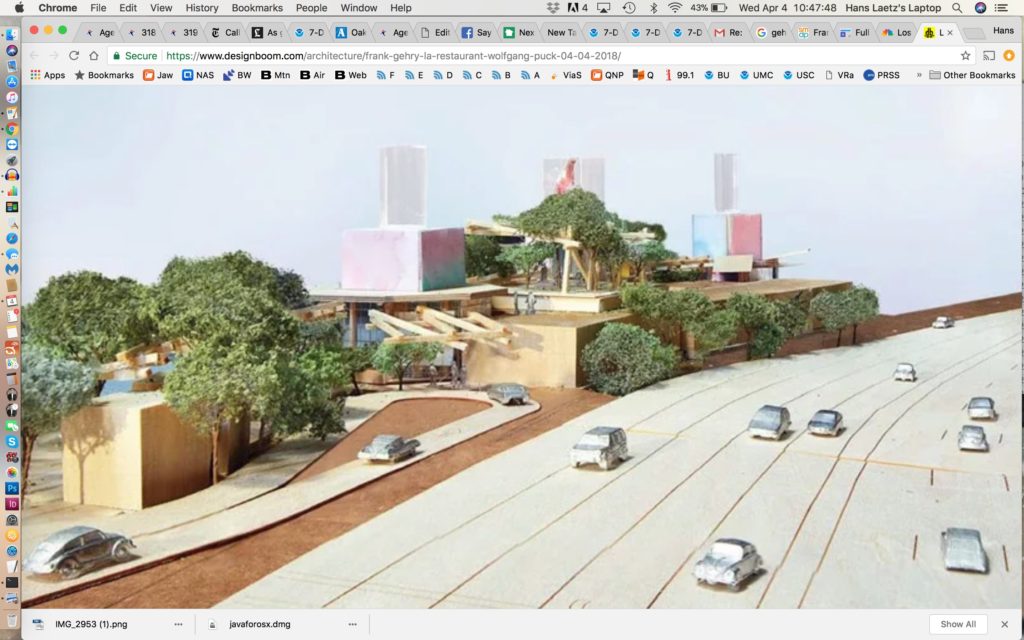
Task: Open the Web bookmark
Action: 351,75
